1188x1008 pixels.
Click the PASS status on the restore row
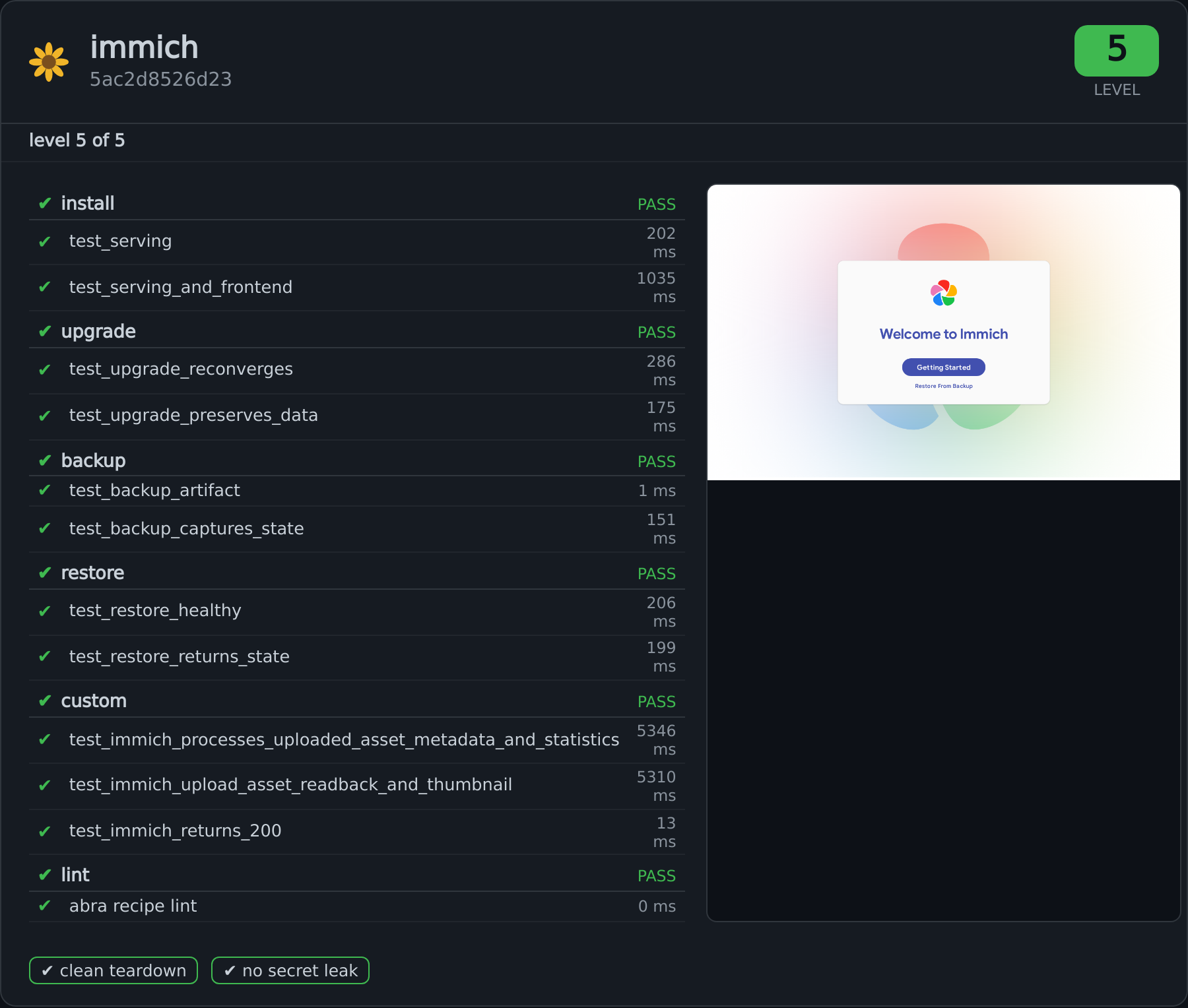pos(656,574)
